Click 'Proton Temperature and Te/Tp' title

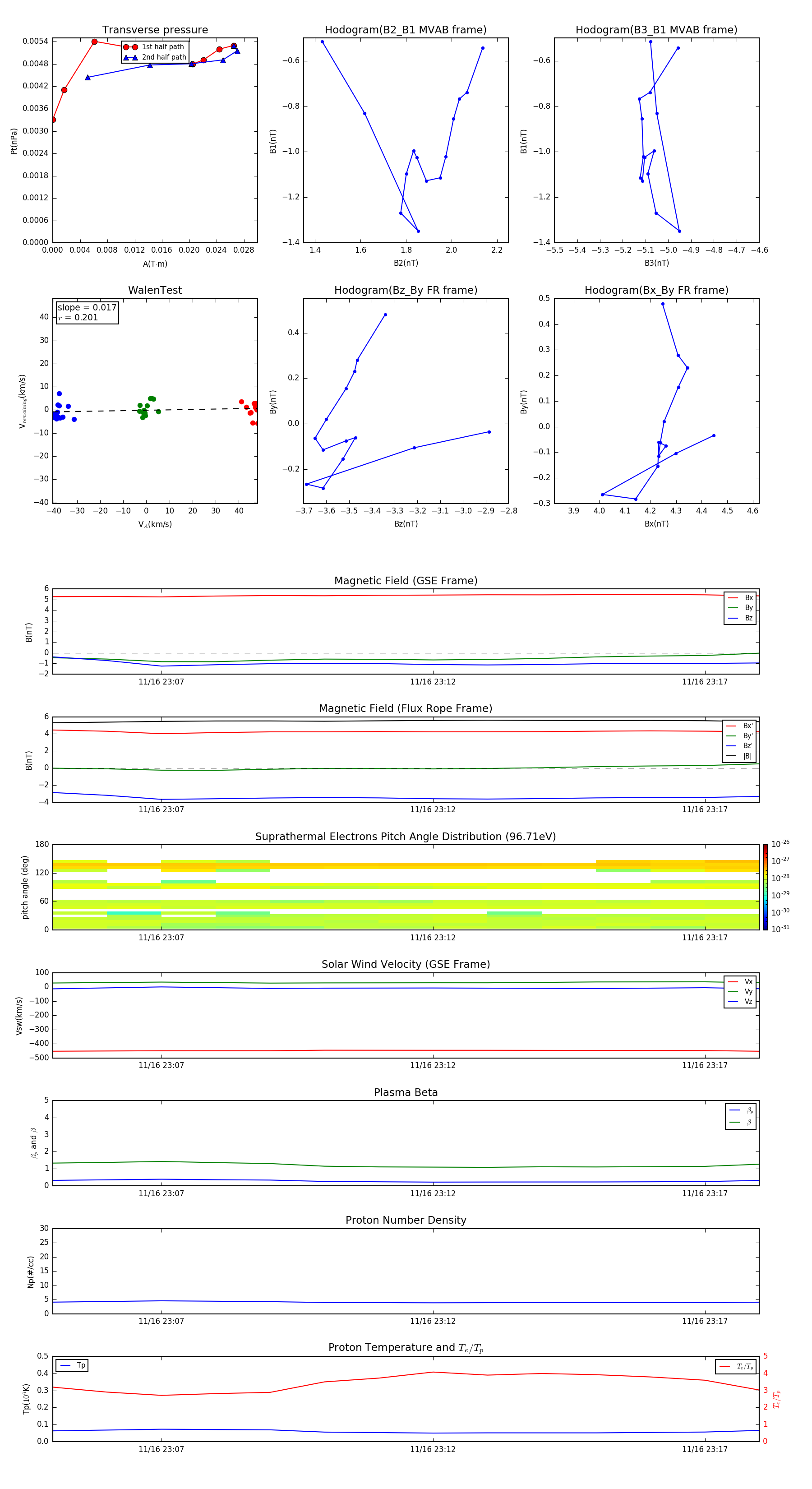click(406, 1348)
